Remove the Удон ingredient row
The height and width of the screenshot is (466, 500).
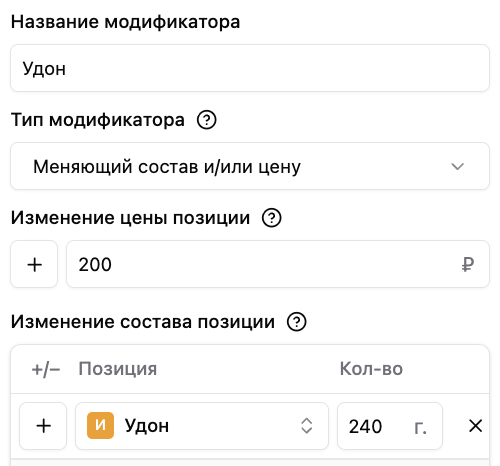[x=475, y=426]
